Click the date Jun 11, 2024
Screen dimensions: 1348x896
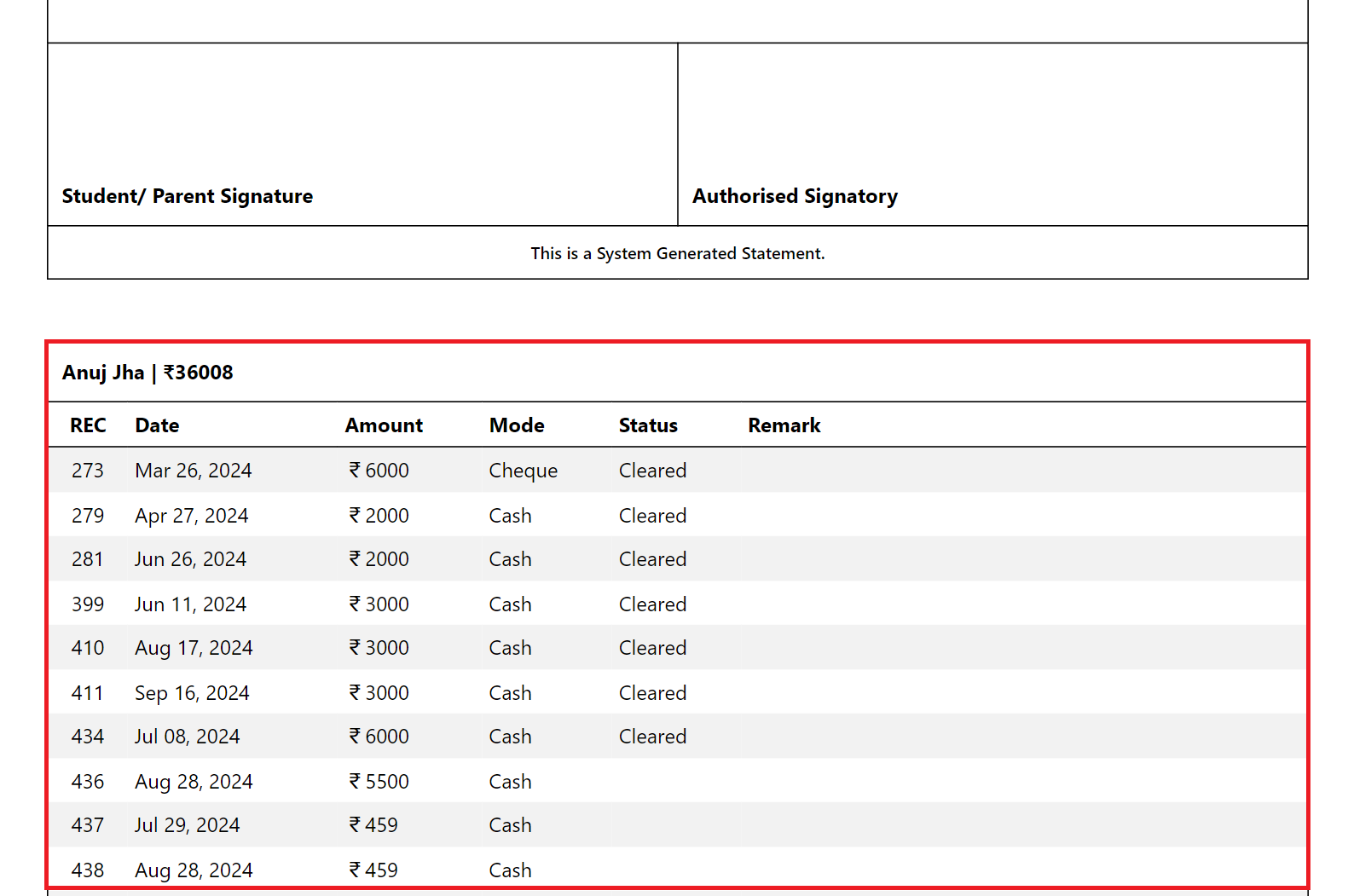(x=191, y=604)
